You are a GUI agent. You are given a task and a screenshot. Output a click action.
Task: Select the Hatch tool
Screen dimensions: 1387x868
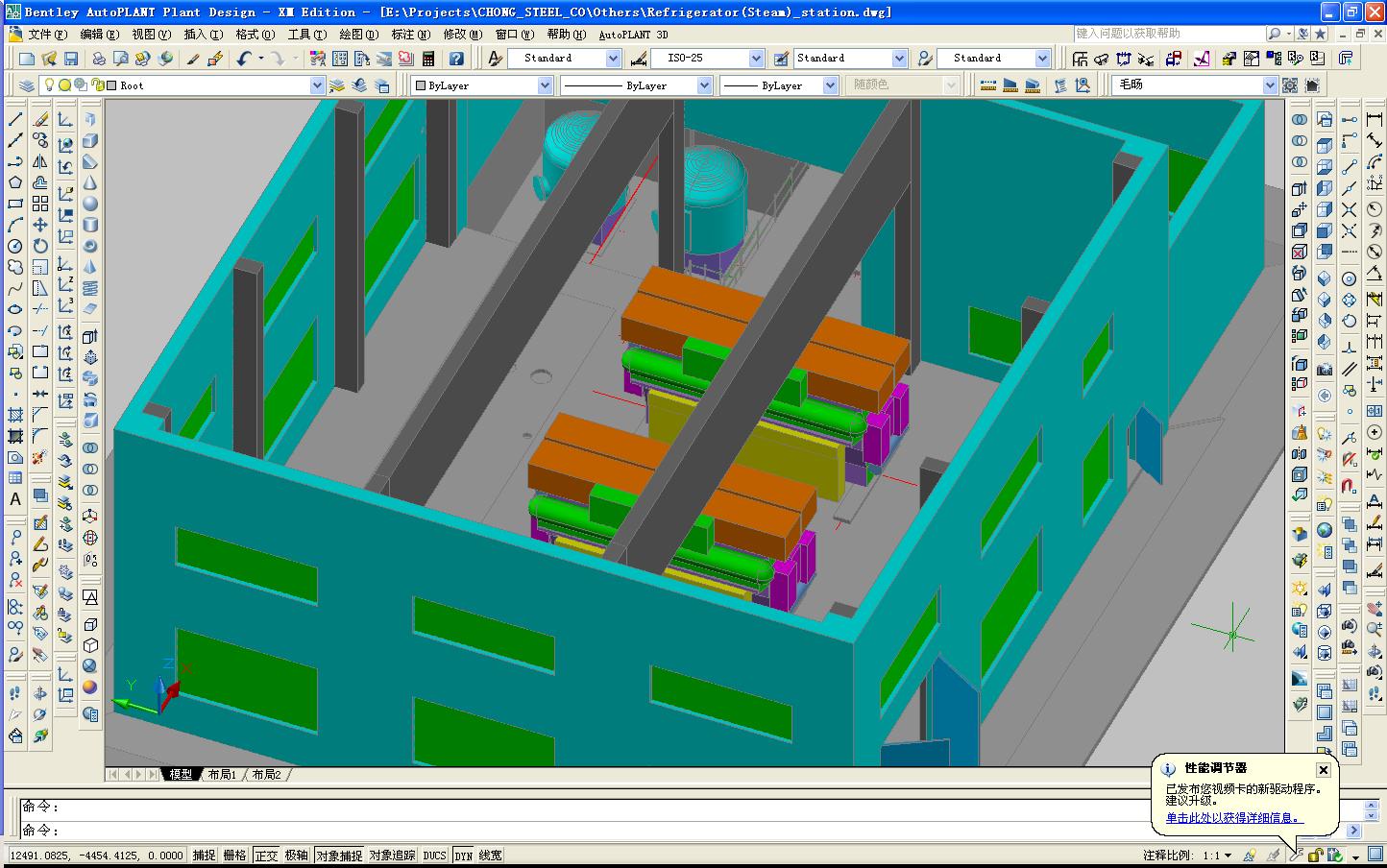coord(15,415)
